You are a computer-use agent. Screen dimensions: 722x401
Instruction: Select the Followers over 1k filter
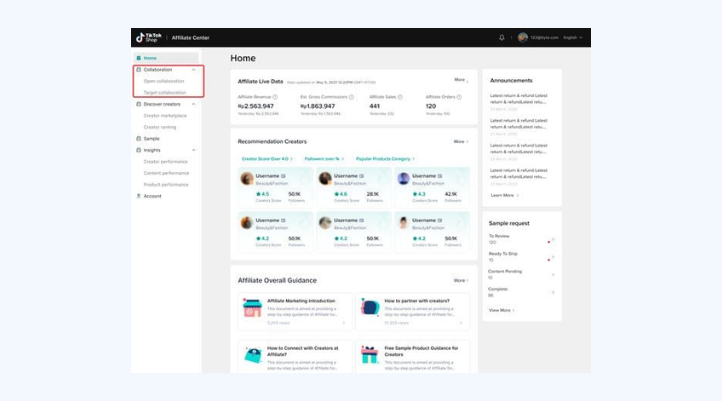click(323, 158)
